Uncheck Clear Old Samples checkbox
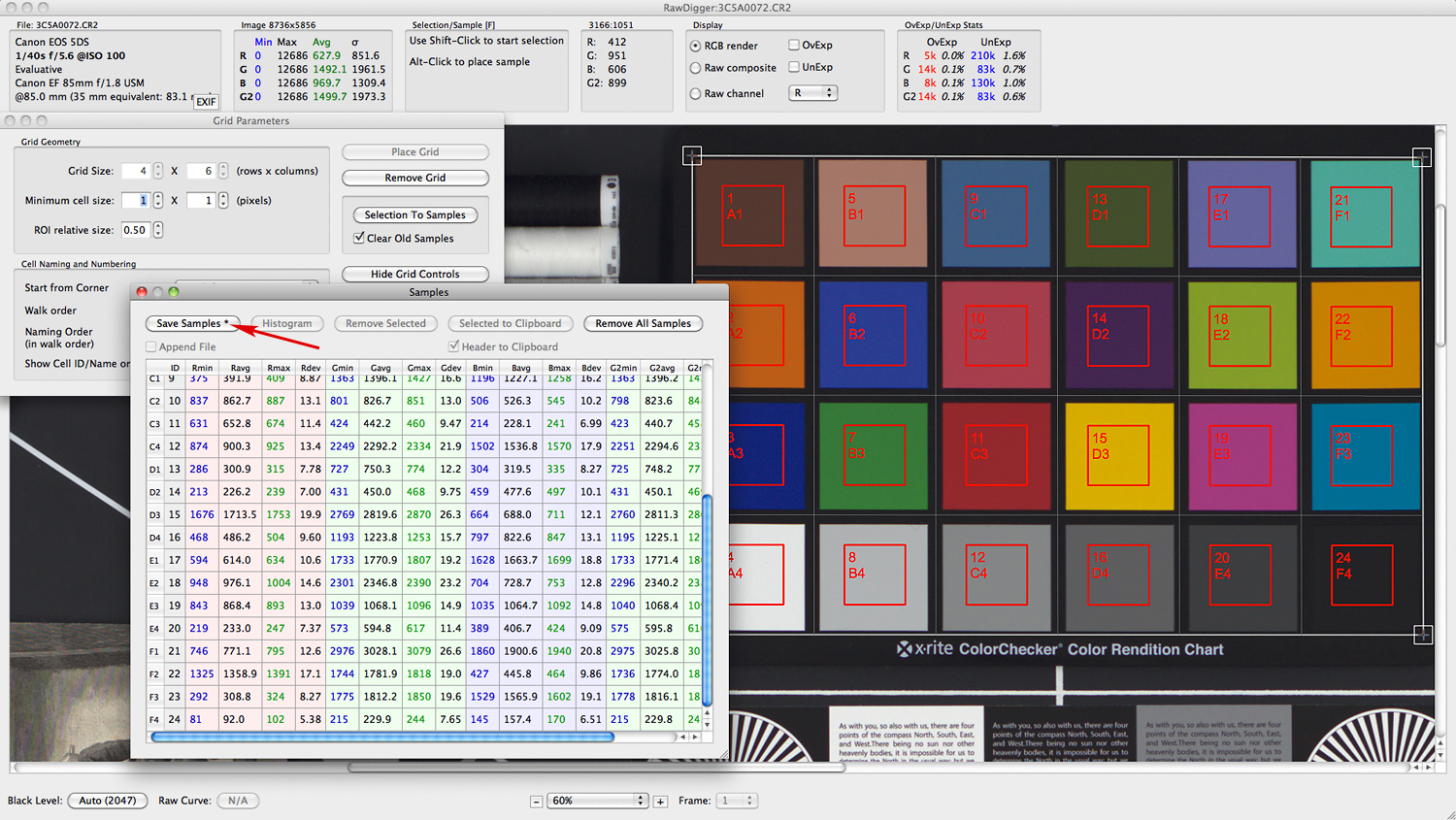This screenshot has width=1456, height=820. coord(359,238)
